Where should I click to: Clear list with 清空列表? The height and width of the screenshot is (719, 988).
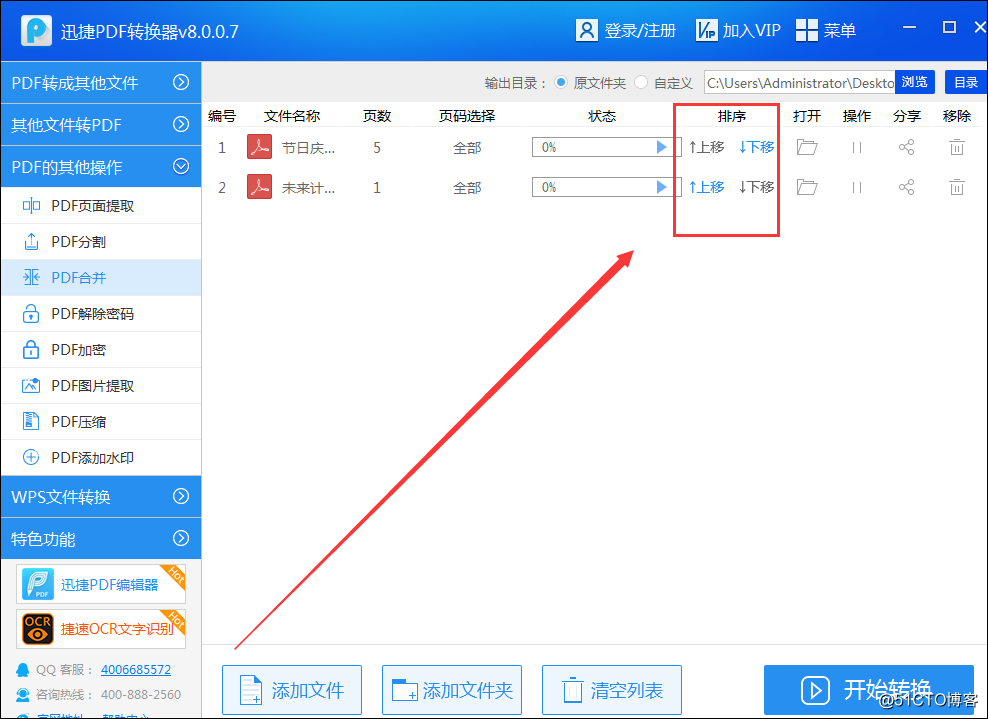612,690
